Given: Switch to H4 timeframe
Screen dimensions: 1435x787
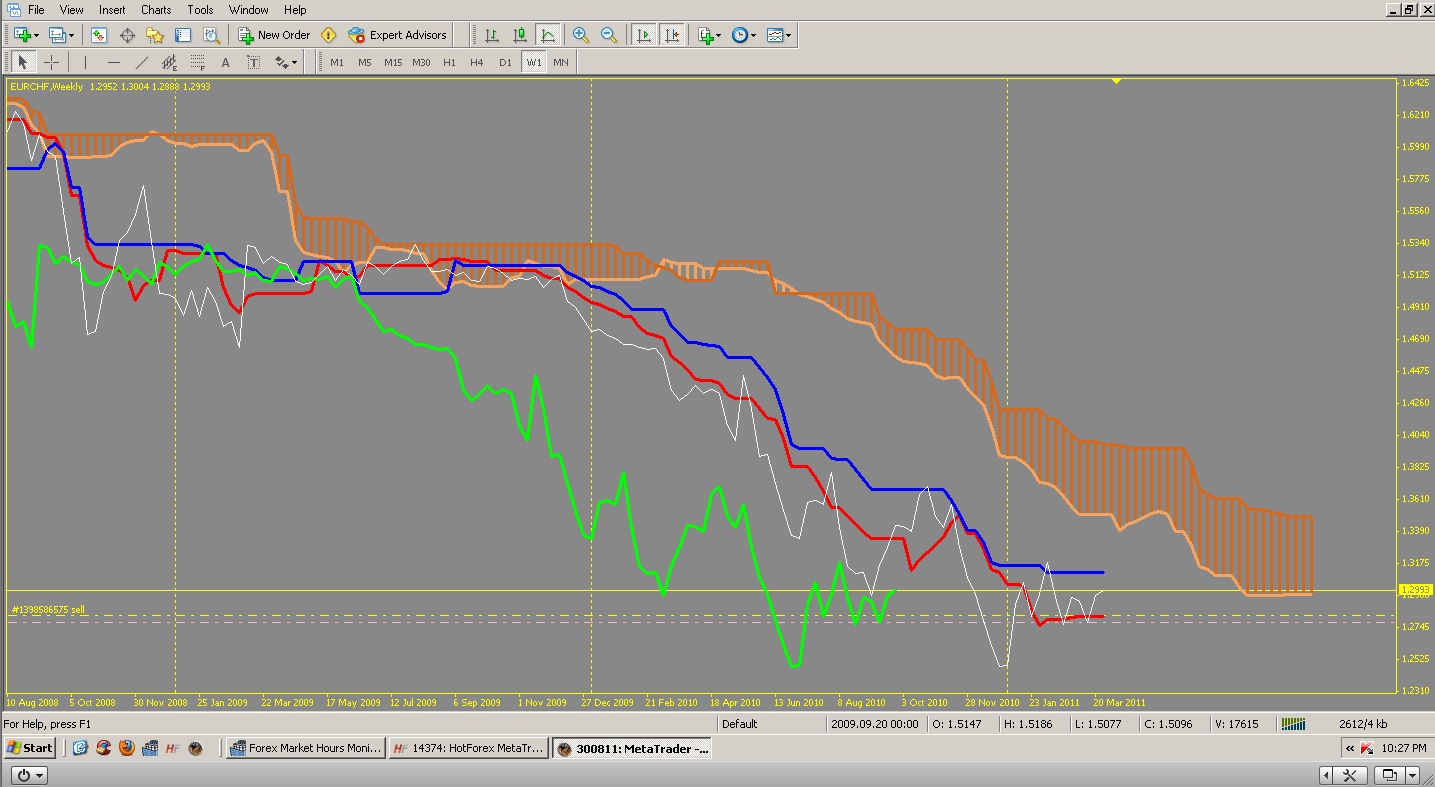Looking at the screenshot, I should click(x=477, y=62).
